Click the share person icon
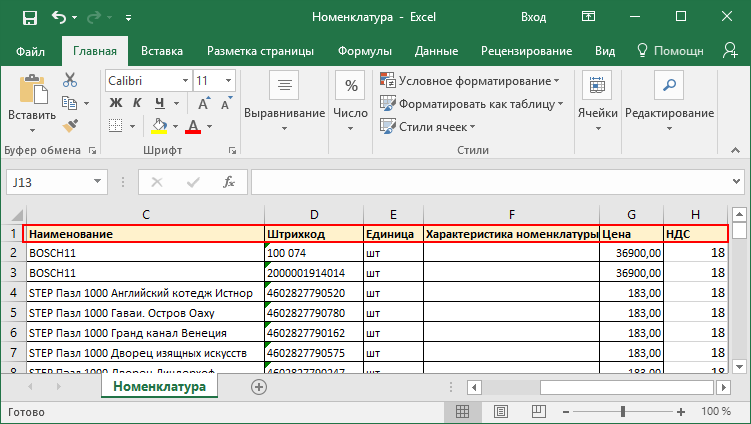751x424 pixels. click(730, 50)
